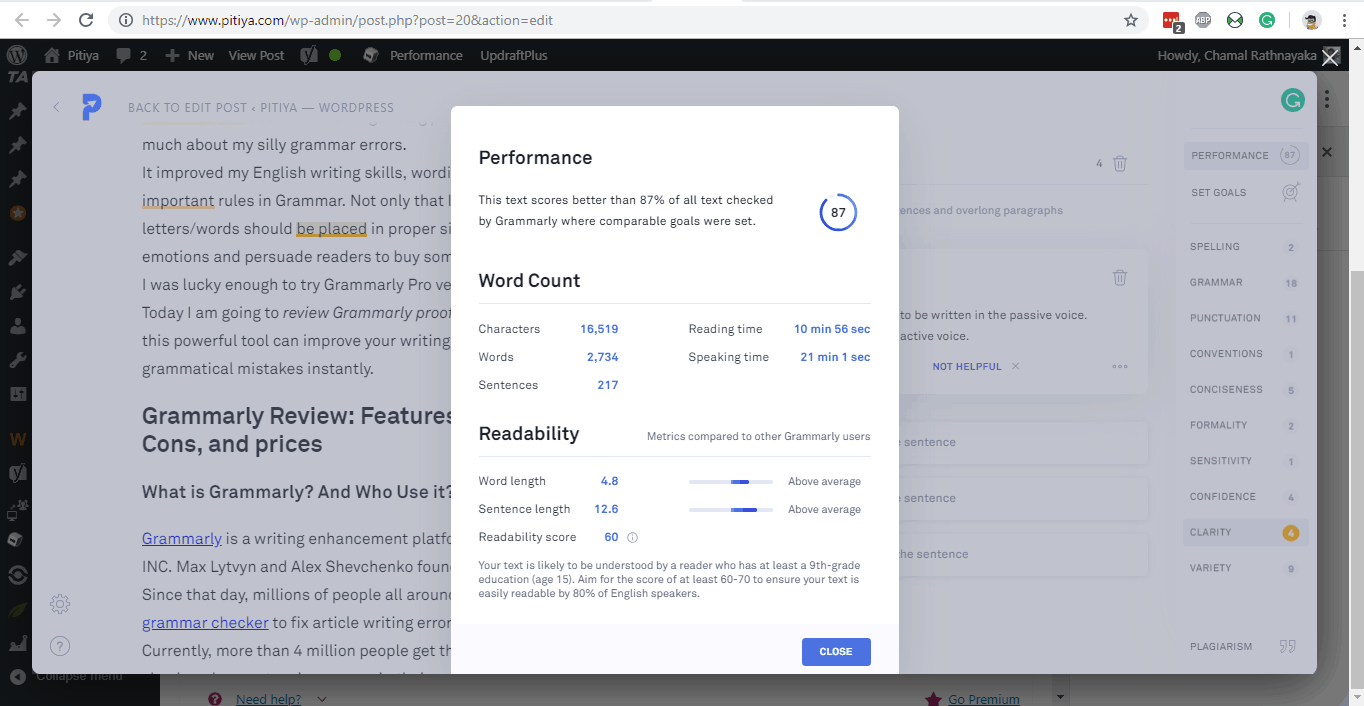Click the Reading time value
Viewport: 1364px width, 706px height.
coord(832,329)
